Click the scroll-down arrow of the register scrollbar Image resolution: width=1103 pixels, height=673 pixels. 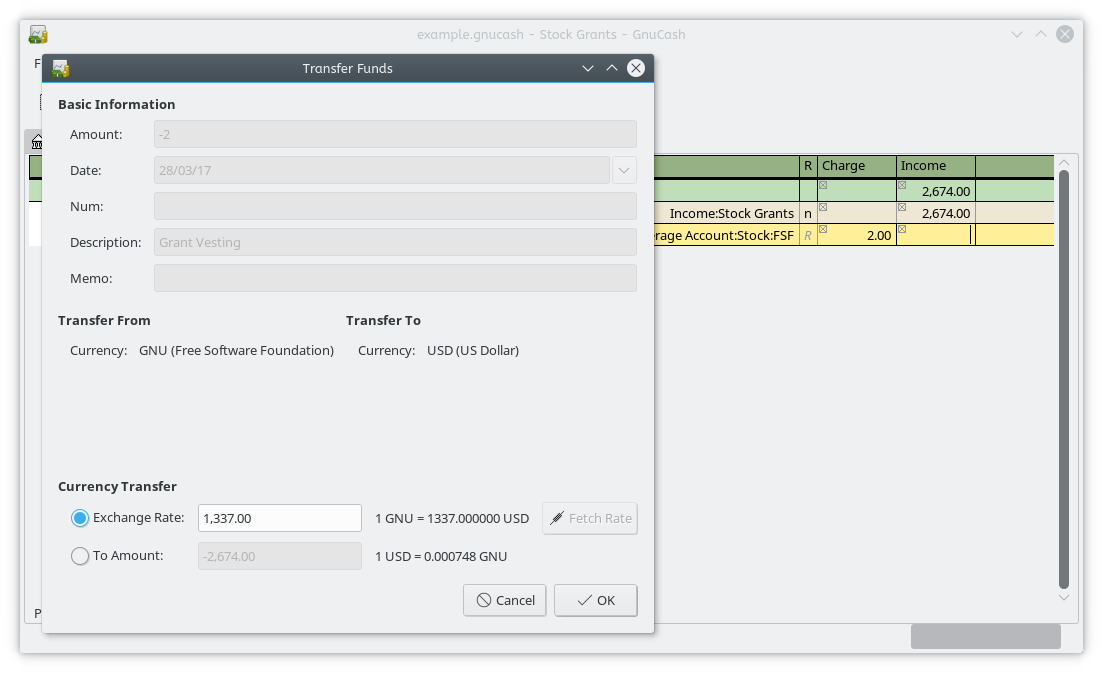coord(1064,598)
